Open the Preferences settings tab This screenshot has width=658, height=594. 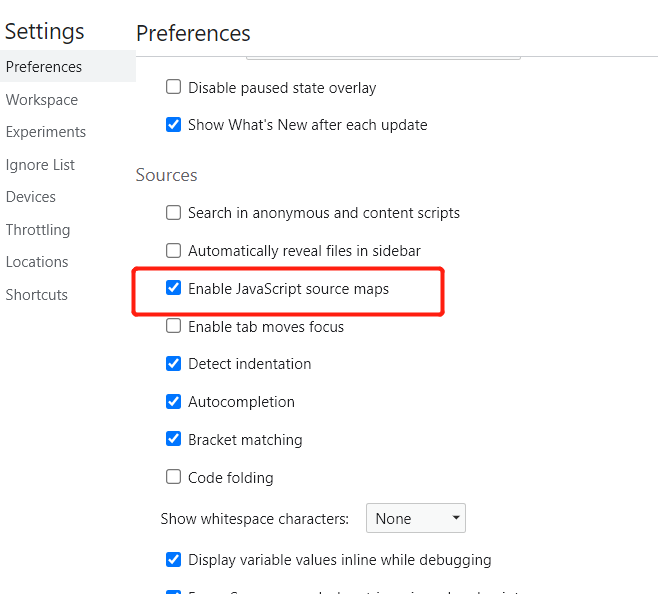[x=44, y=67]
